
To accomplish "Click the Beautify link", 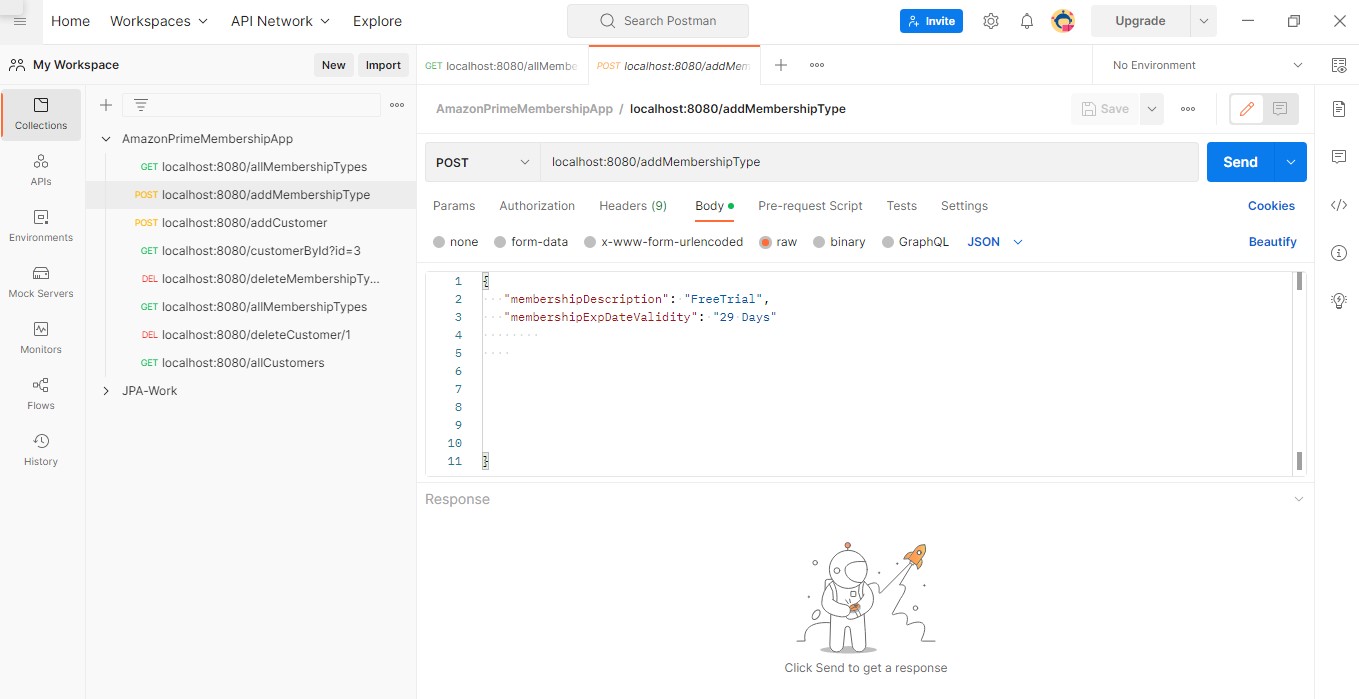I will click(1272, 241).
